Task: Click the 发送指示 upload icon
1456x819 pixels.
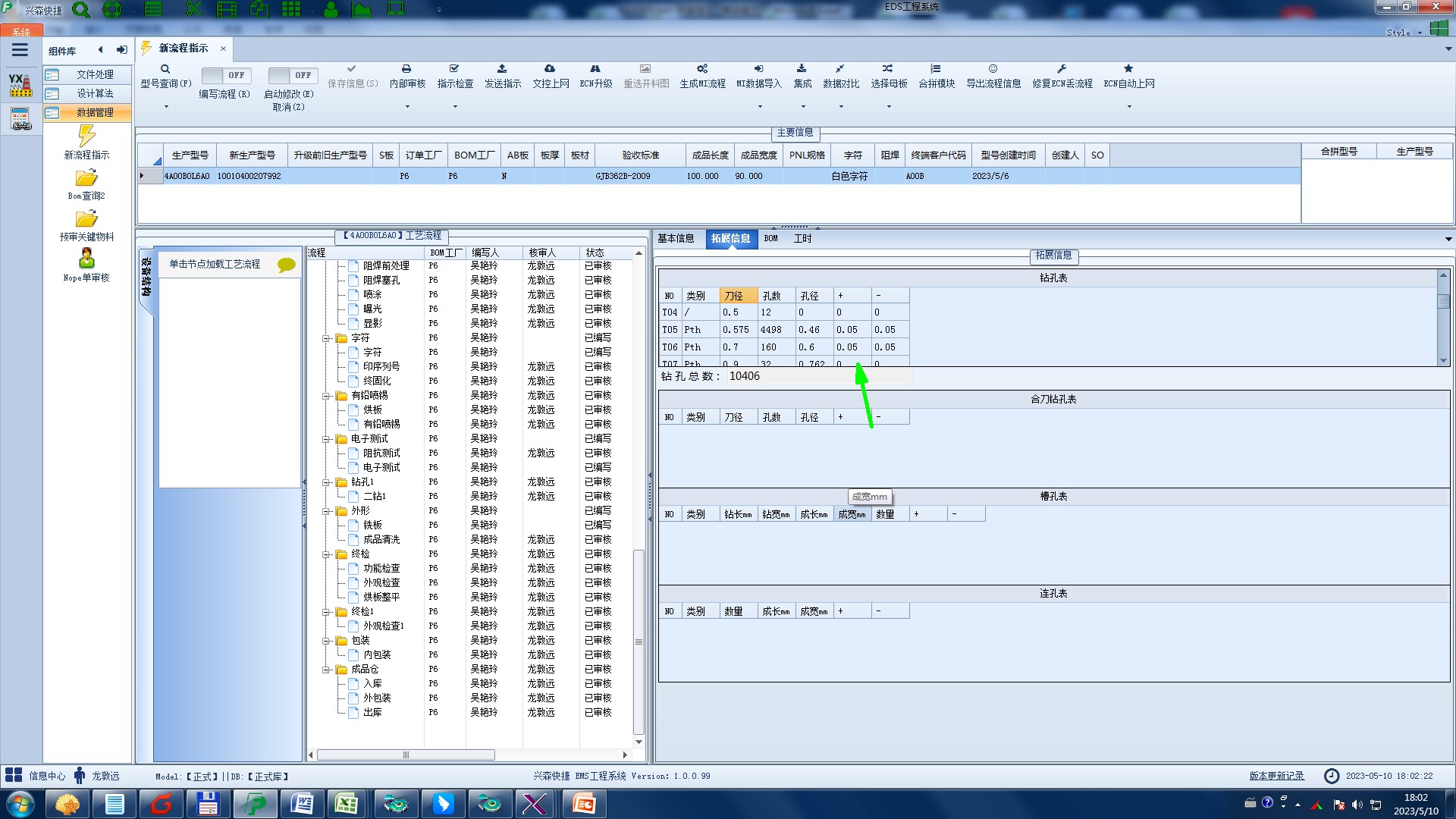Action: [x=502, y=69]
